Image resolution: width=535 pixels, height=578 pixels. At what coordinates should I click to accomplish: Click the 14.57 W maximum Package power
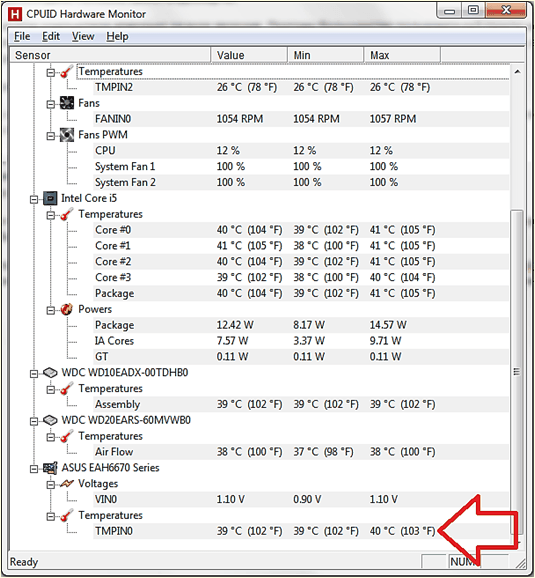388,325
